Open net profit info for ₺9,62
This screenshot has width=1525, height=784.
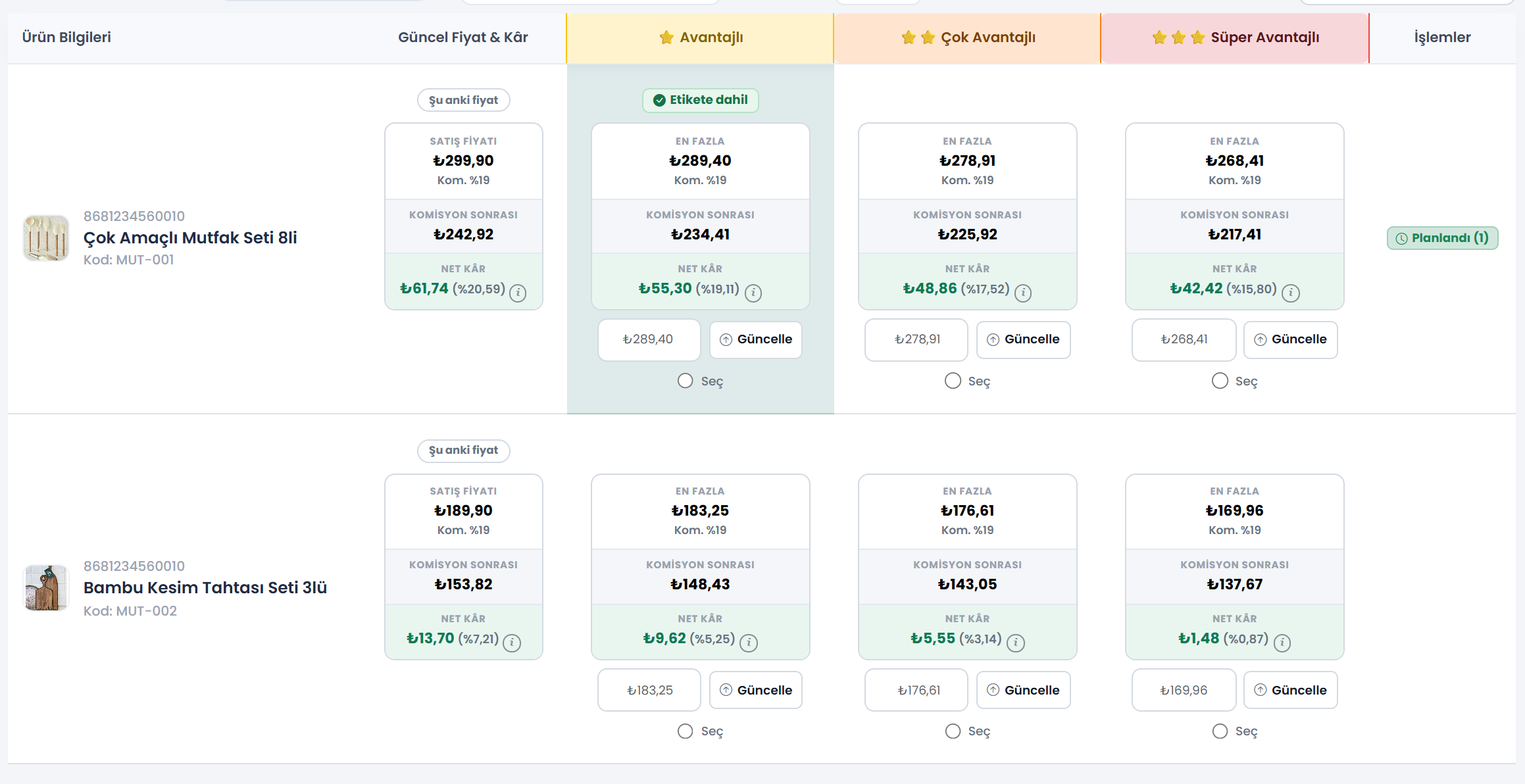tap(749, 642)
